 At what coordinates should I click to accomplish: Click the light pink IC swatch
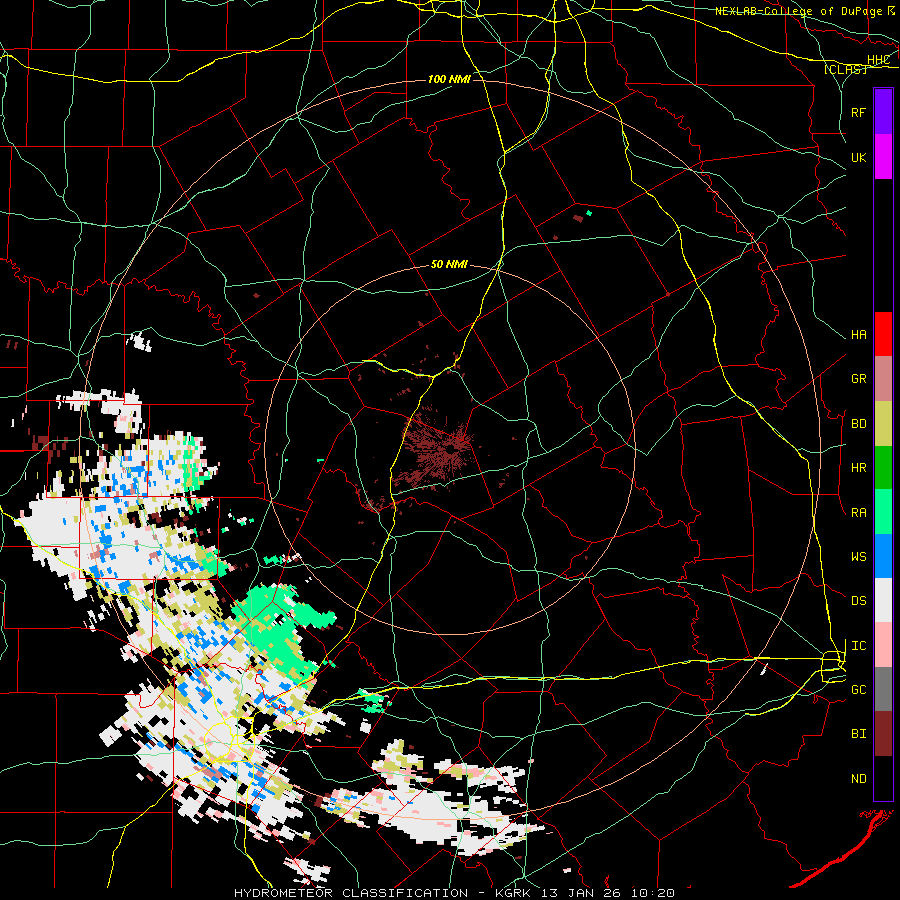coord(883,645)
